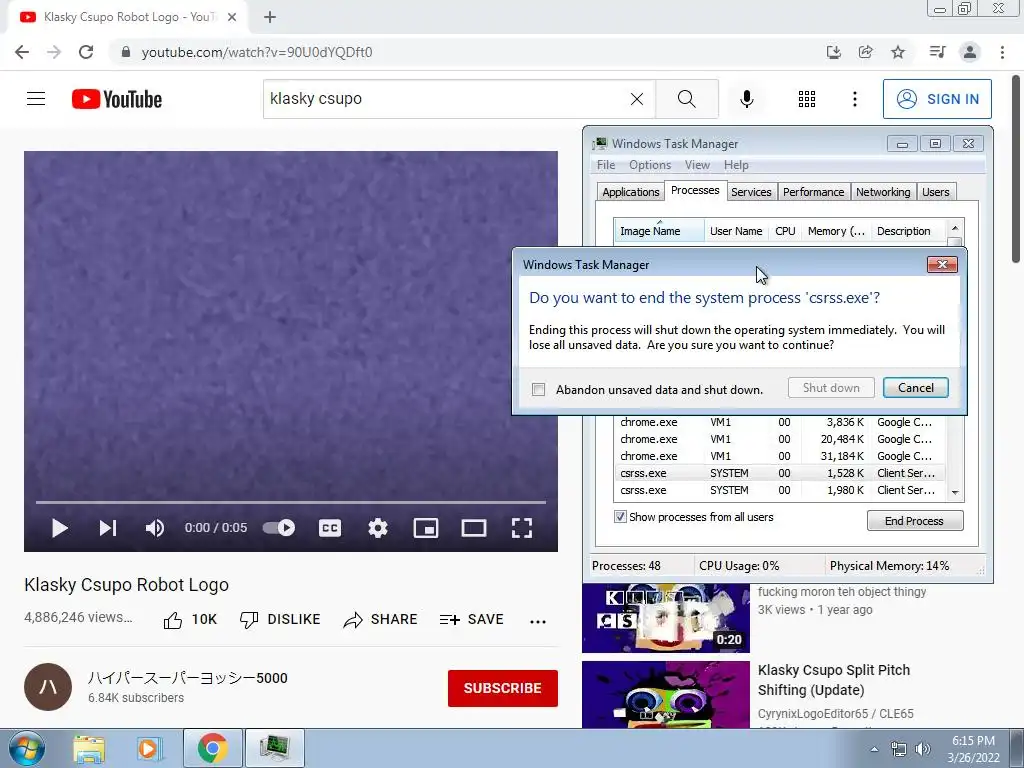The height and width of the screenshot is (768, 1024).
Task: Seek on the video progress bar
Action: click(x=291, y=502)
